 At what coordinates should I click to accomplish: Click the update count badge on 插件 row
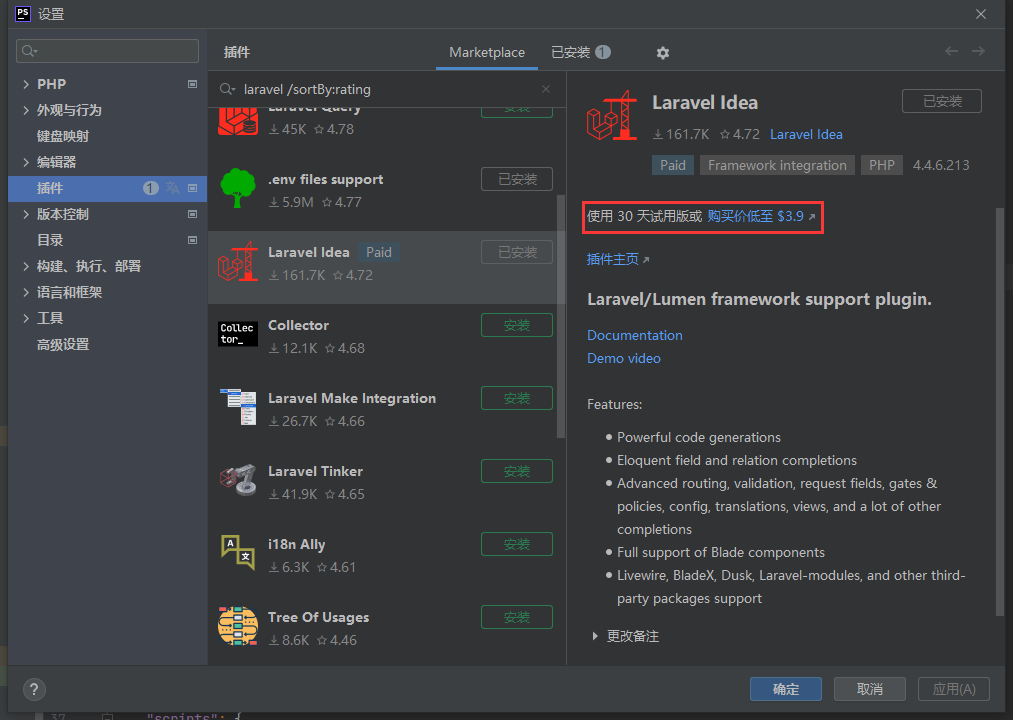(x=151, y=188)
